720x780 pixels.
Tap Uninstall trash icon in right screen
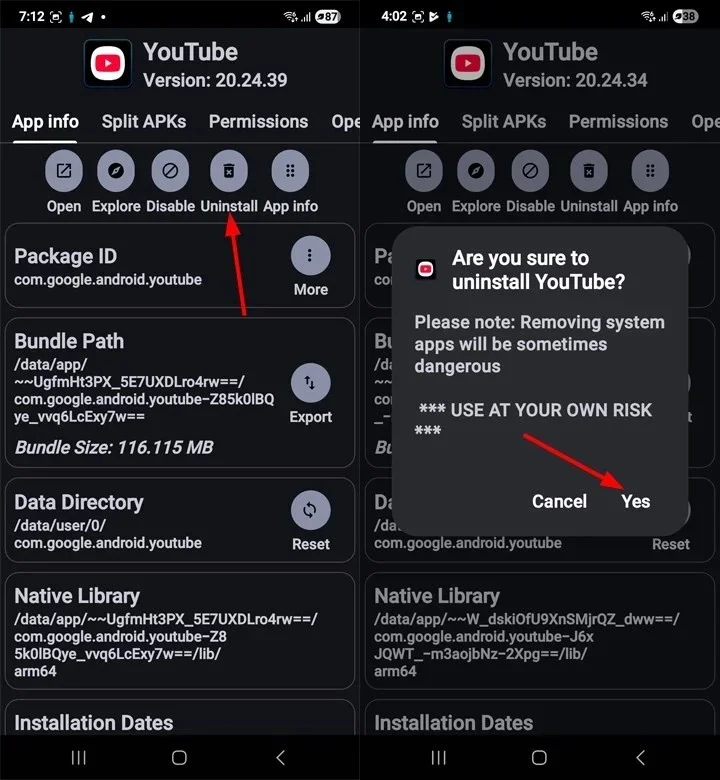[x=589, y=171]
